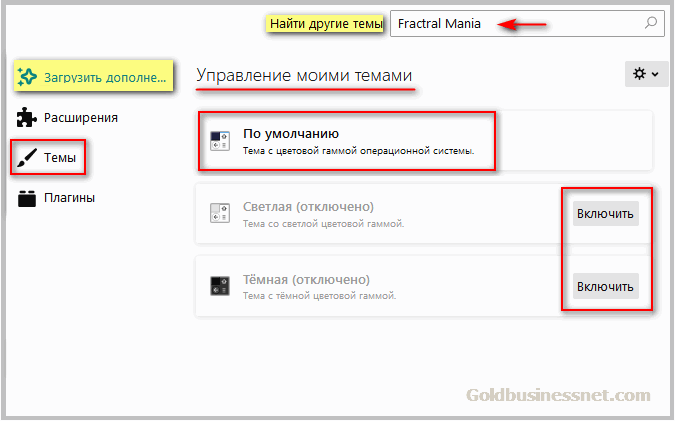
Task: Click Тема с тёмной цветовой гаммой description
Action: (x=319, y=296)
